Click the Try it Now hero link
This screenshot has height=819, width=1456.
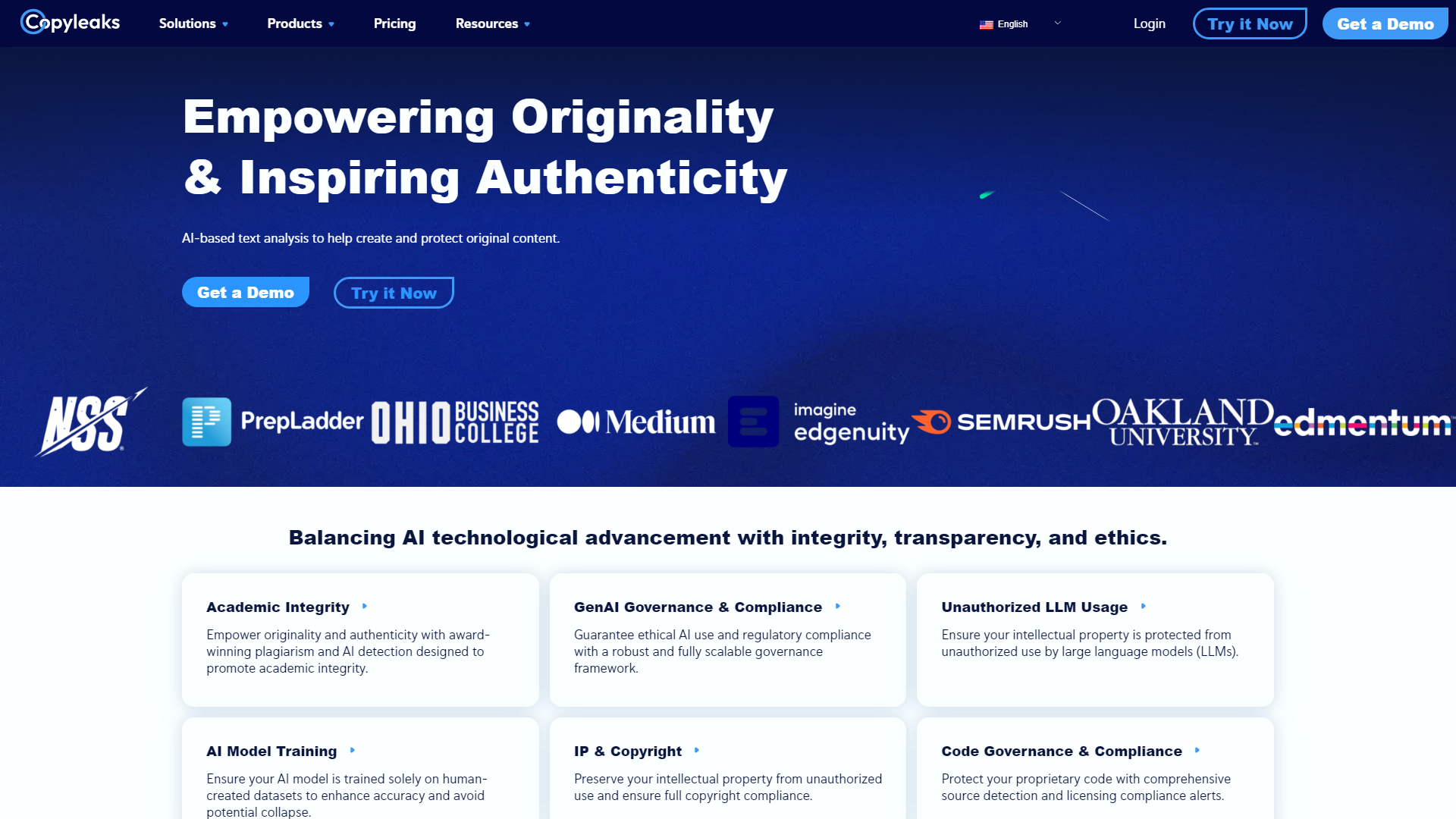(x=393, y=292)
